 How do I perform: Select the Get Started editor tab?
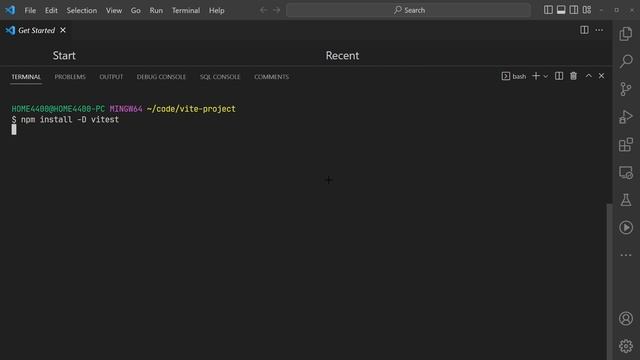[x=36, y=30]
